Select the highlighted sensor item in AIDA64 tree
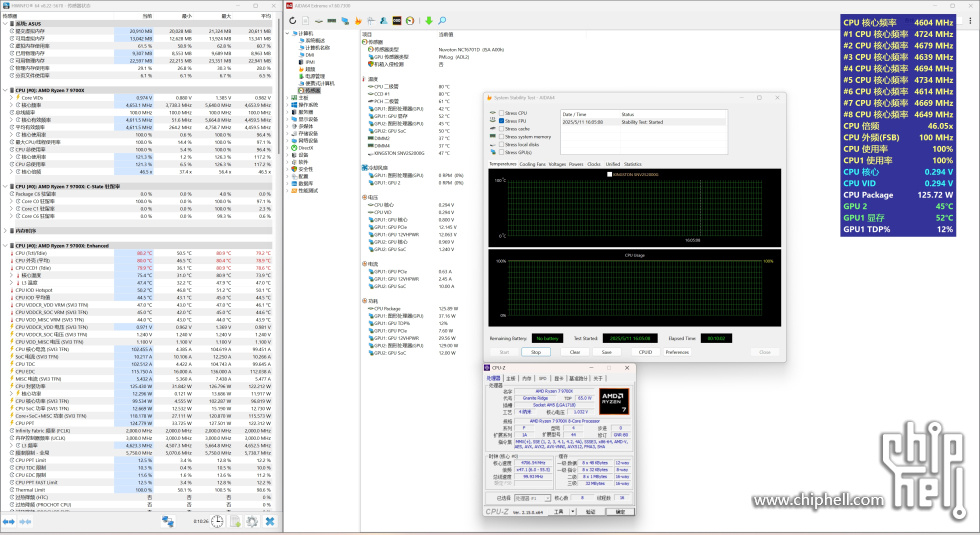980x535 pixels. point(311,91)
